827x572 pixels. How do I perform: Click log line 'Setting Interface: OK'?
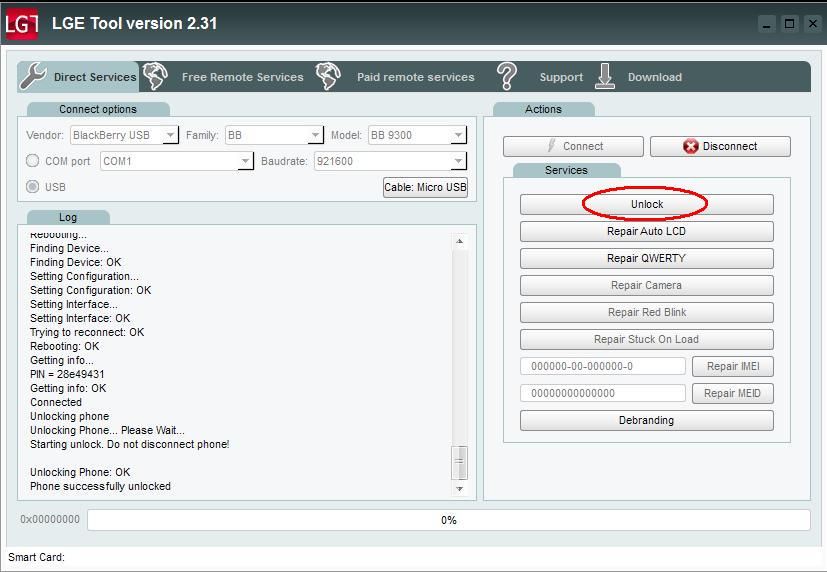80,318
